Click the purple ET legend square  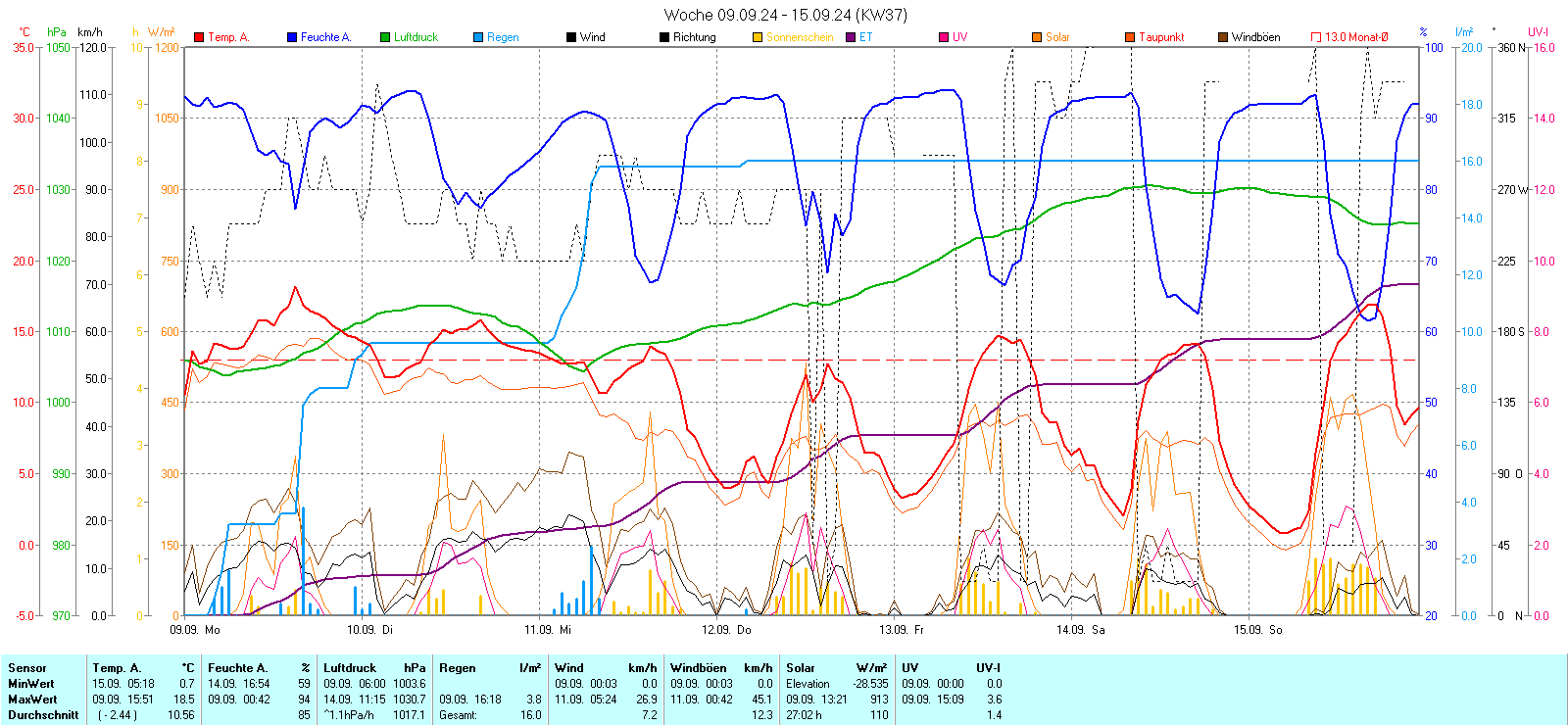851,37
